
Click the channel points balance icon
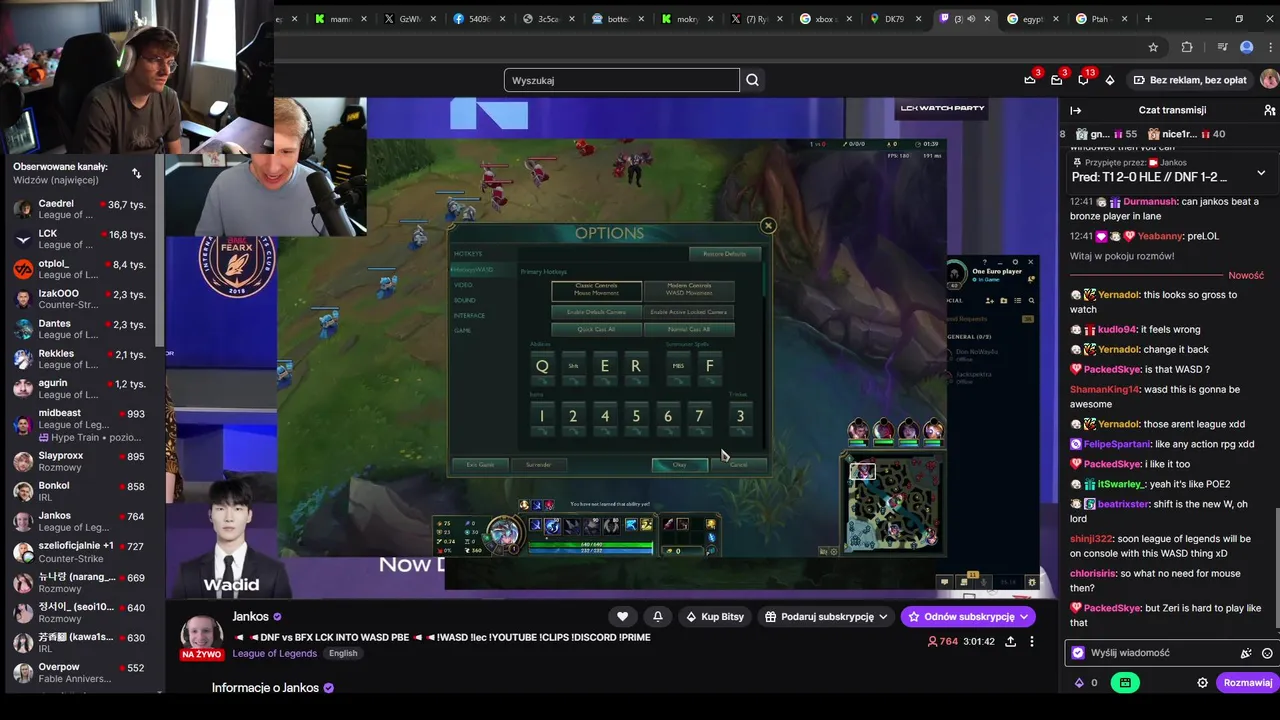(1079, 683)
